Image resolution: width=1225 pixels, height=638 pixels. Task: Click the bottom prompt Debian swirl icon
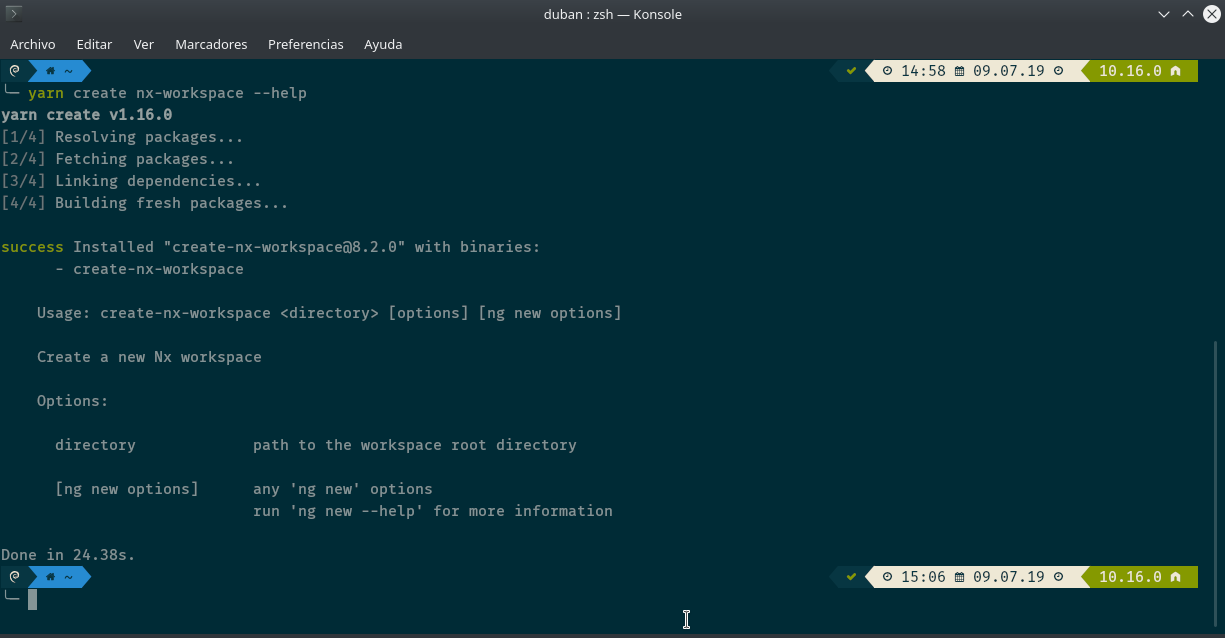pyautogui.click(x=14, y=577)
